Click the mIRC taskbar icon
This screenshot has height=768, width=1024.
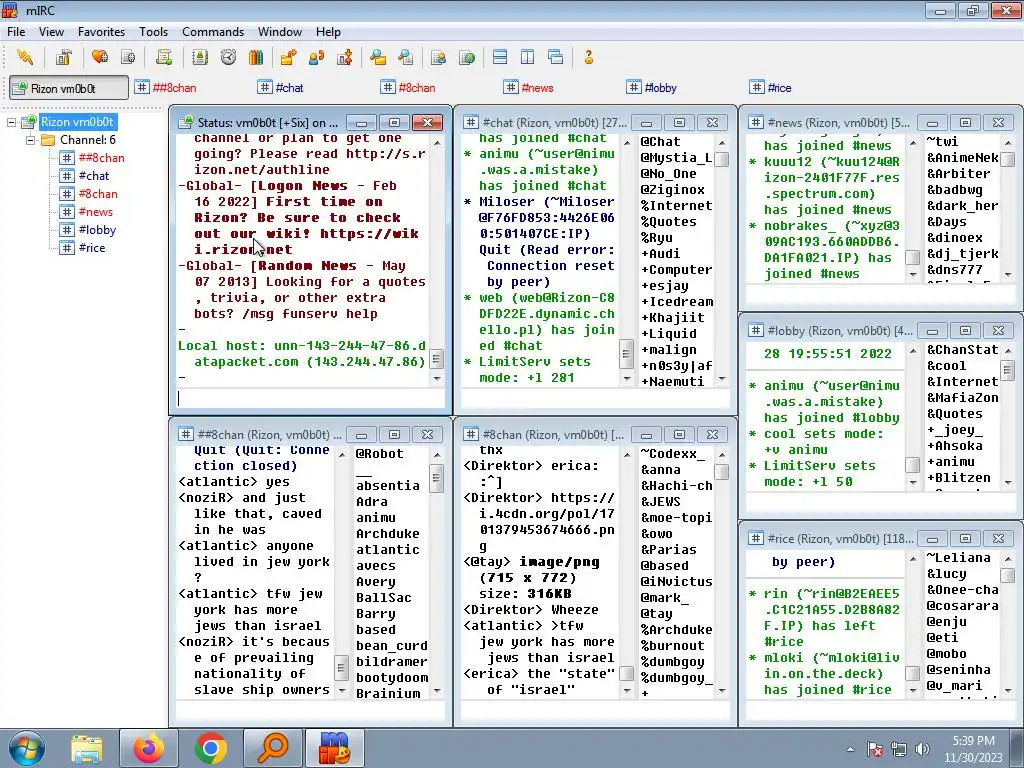(334, 748)
